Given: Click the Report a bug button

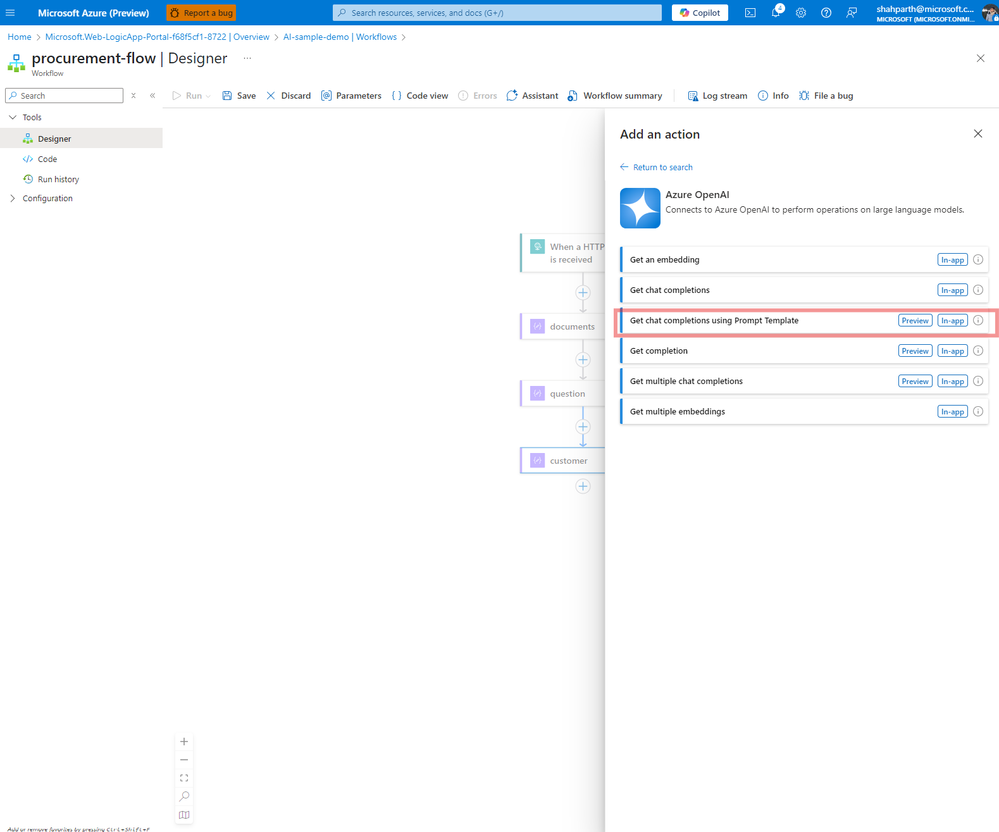Looking at the screenshot, I should tap(201, 13).
